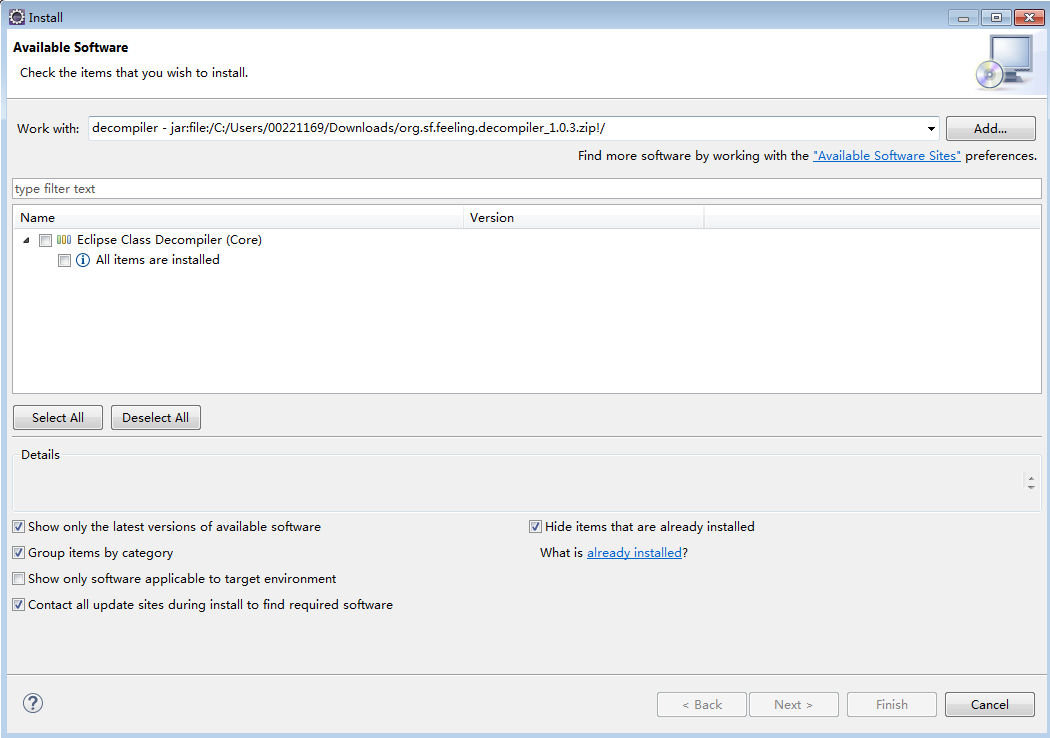Click the Details area scroll stepper
1050x738 pixels.
[x=1031, y=482]
